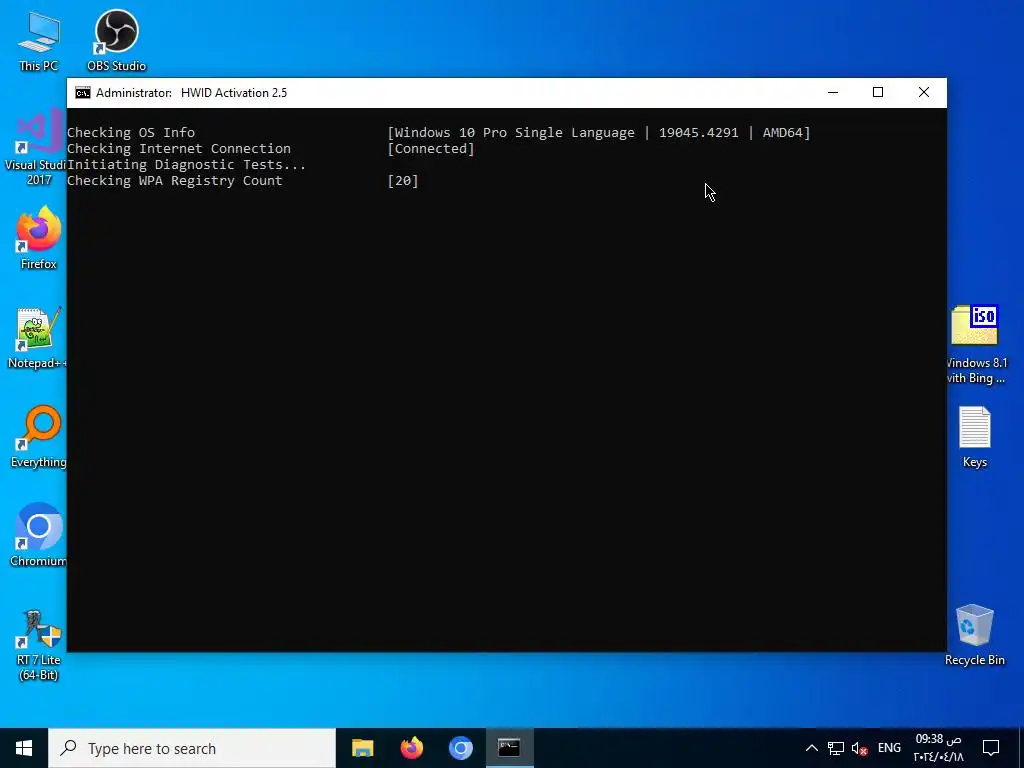The height and width of the screenshot is (768, 1024).
Task: Open the Recycle Bin
Action: (974, 635)
